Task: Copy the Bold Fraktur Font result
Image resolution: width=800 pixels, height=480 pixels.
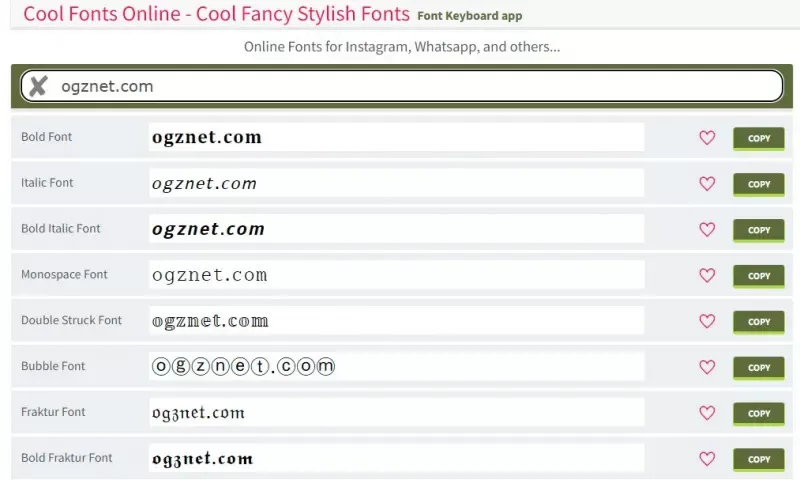Action: pos(759,460)
